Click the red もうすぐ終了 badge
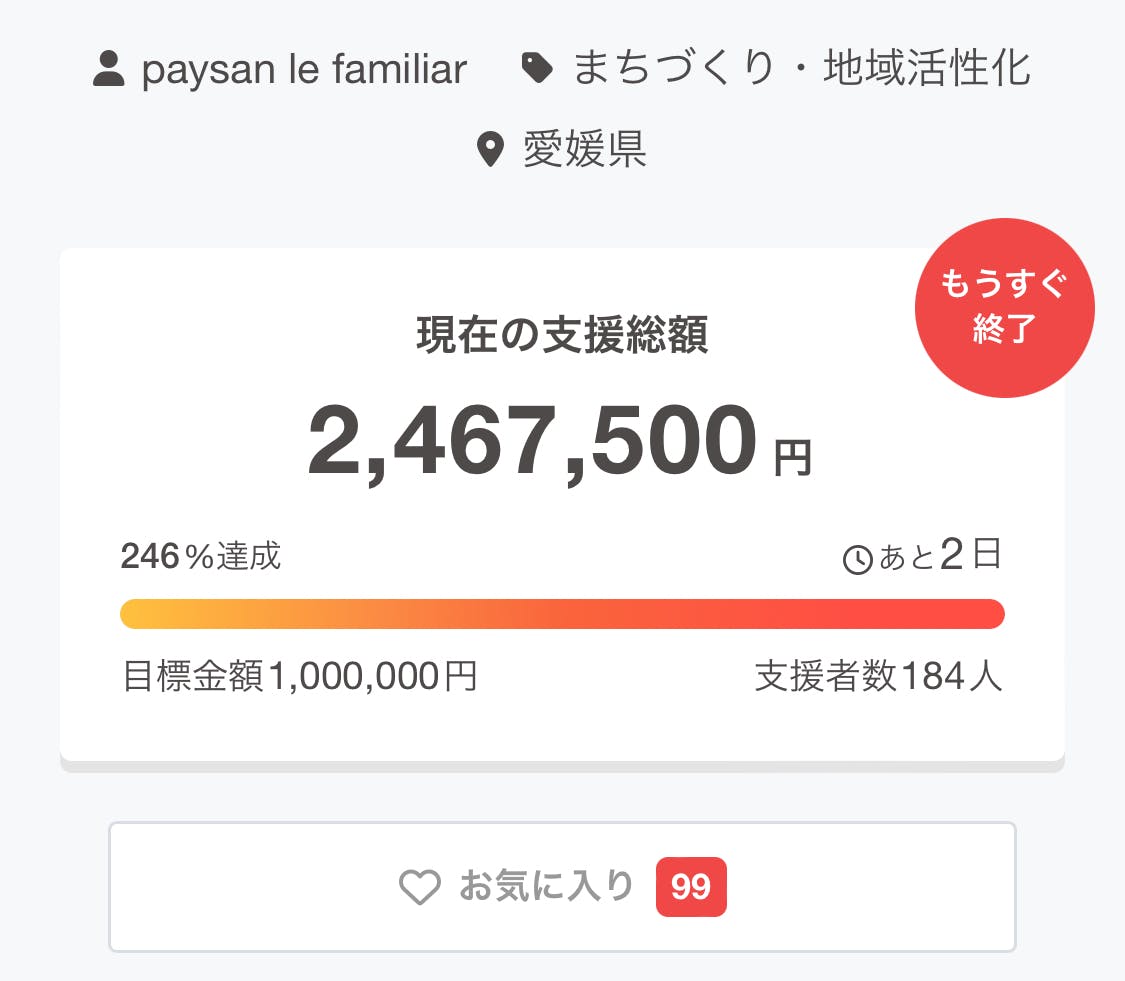1125x981 pixels. click(1004, 307)
